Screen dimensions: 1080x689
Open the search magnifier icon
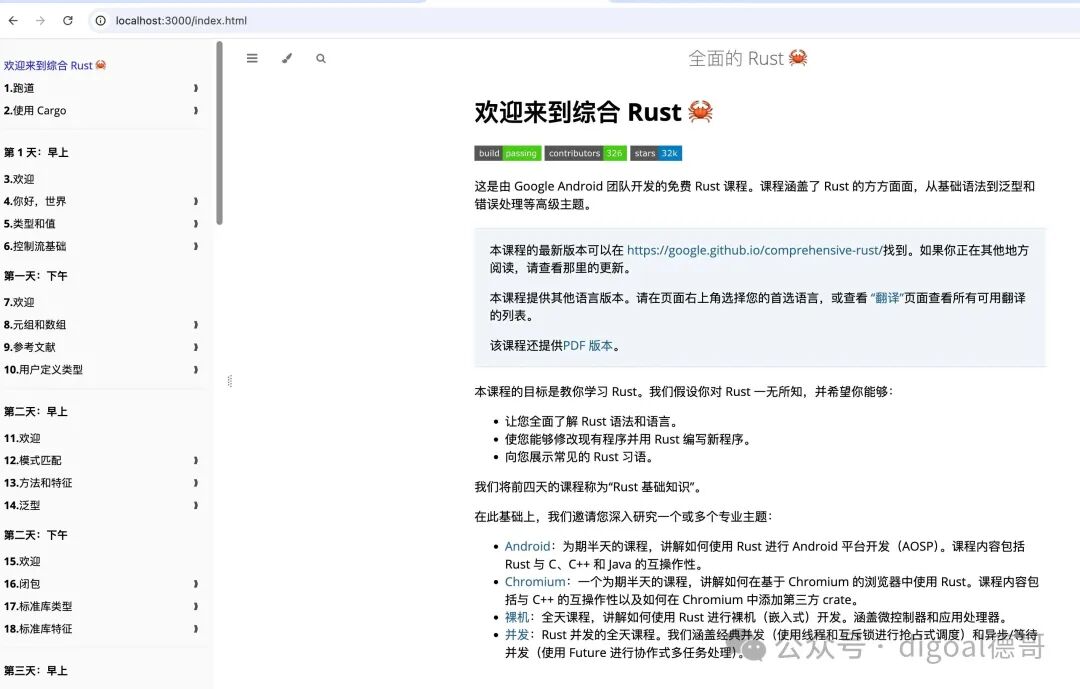pyautogui.click(x=321, y=59)
